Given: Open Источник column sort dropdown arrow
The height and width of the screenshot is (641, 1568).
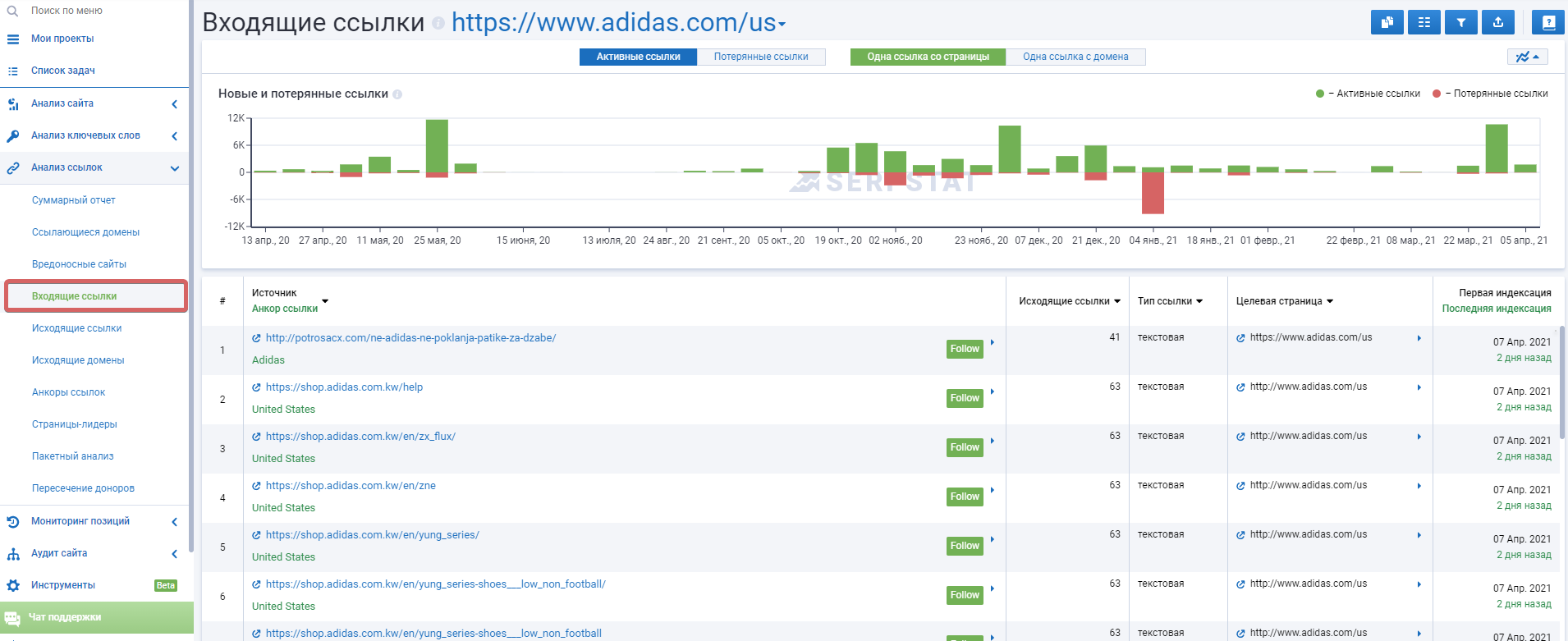Looking at the screenshot, I should pos(325,301).
